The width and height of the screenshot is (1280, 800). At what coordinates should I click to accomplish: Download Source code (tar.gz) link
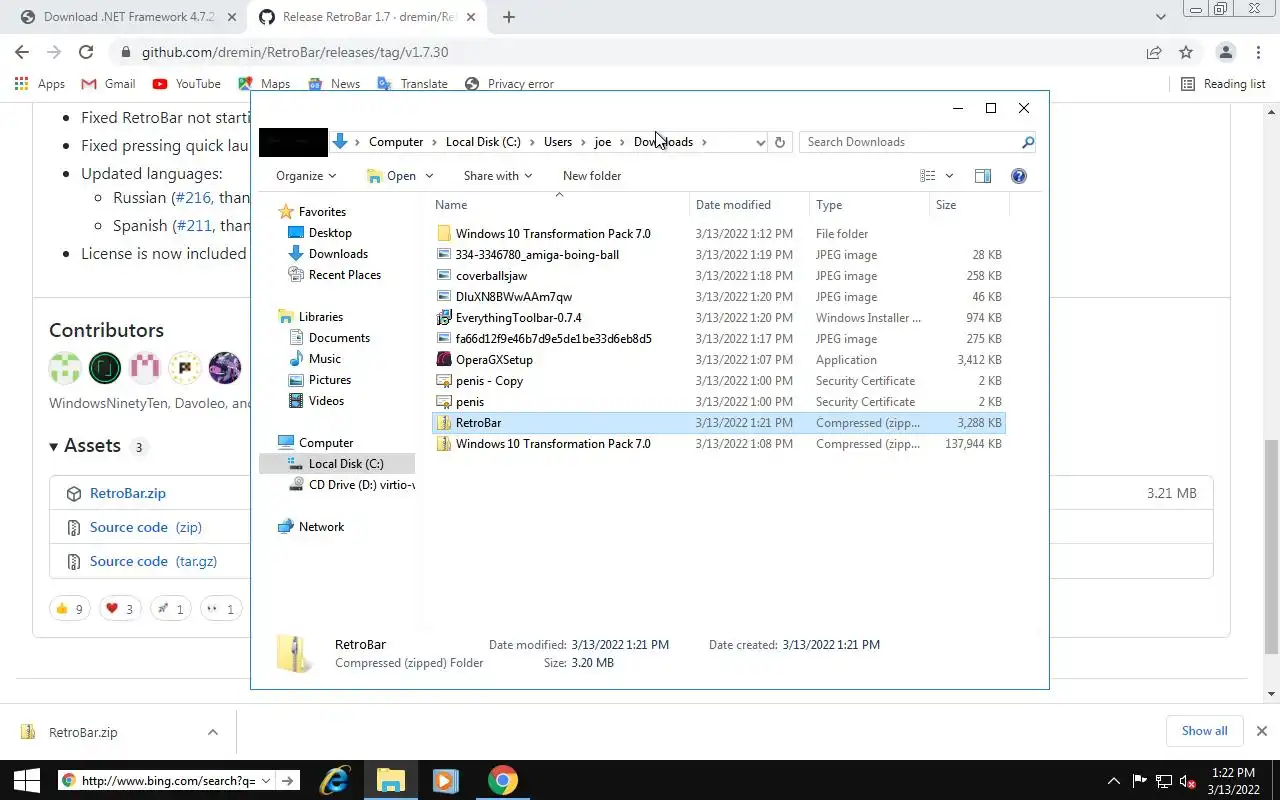pyautogui.click(x=153, y=561)
